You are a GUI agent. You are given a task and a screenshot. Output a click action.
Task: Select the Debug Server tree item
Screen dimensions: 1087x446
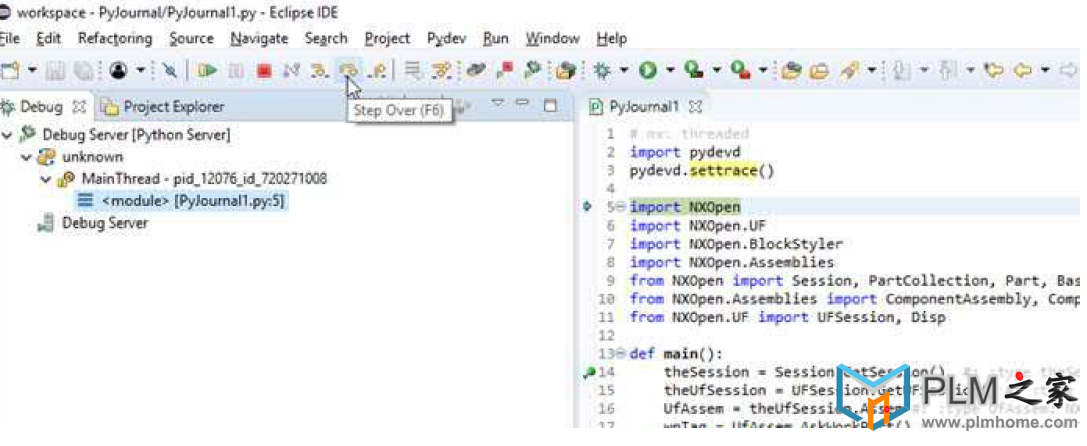pyautogui.click(x=93, y=223)
